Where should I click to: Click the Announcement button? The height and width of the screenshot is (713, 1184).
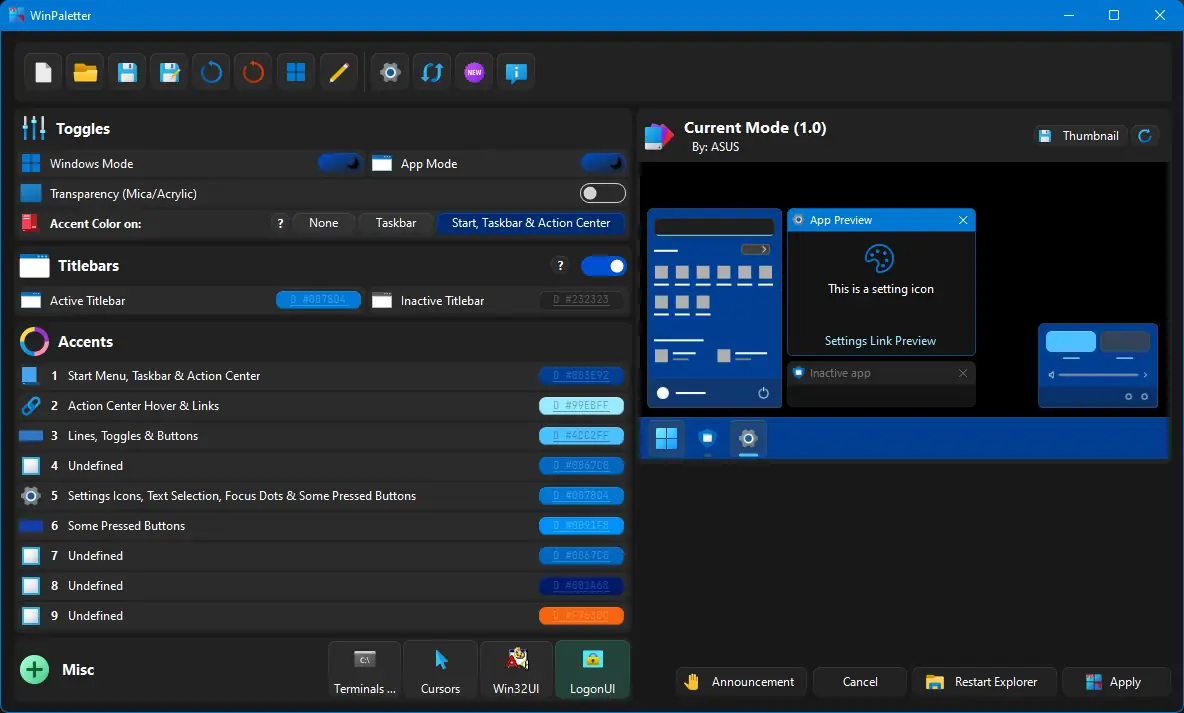[741, 682]
